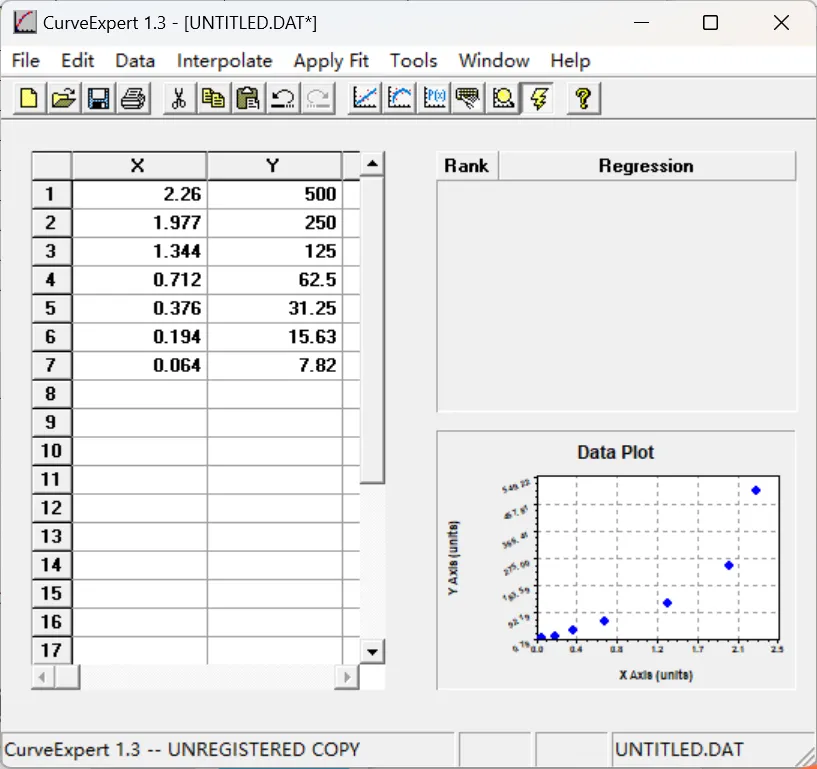
Task: Click the magnifier graph toolbar icon
Action: click(504, 98)
